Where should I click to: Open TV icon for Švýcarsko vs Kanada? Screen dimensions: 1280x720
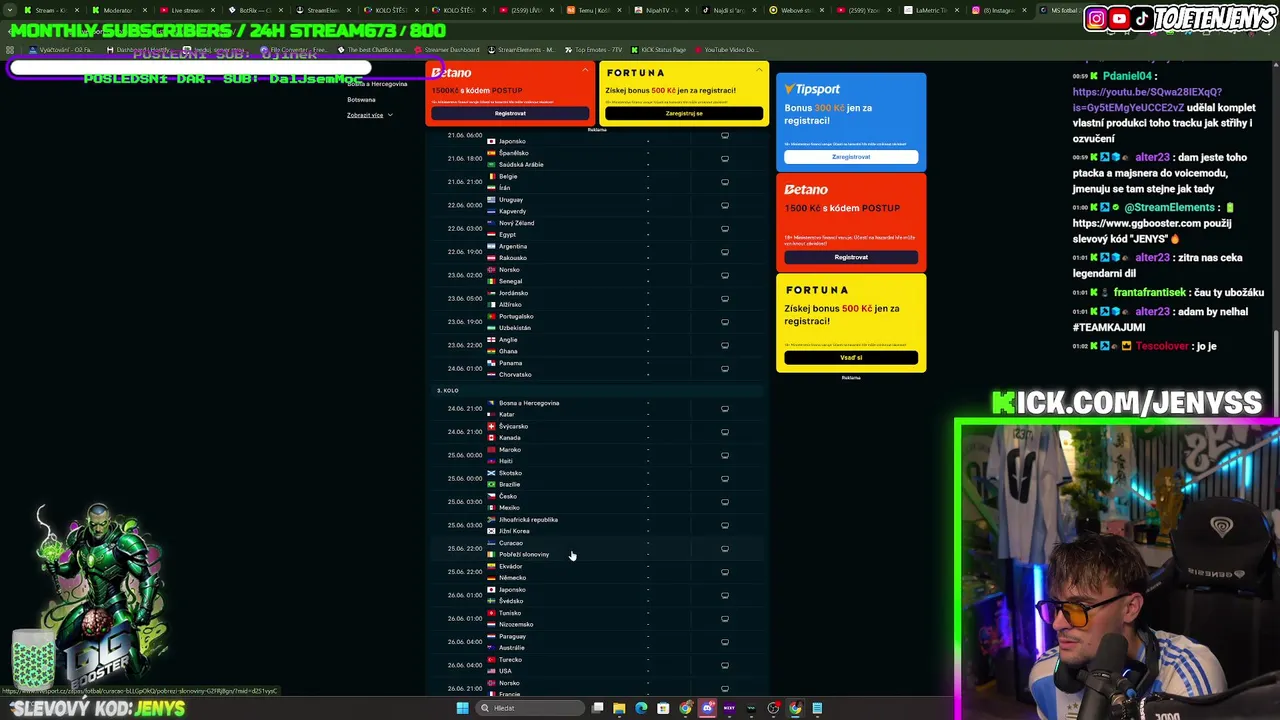coord(725,432)
